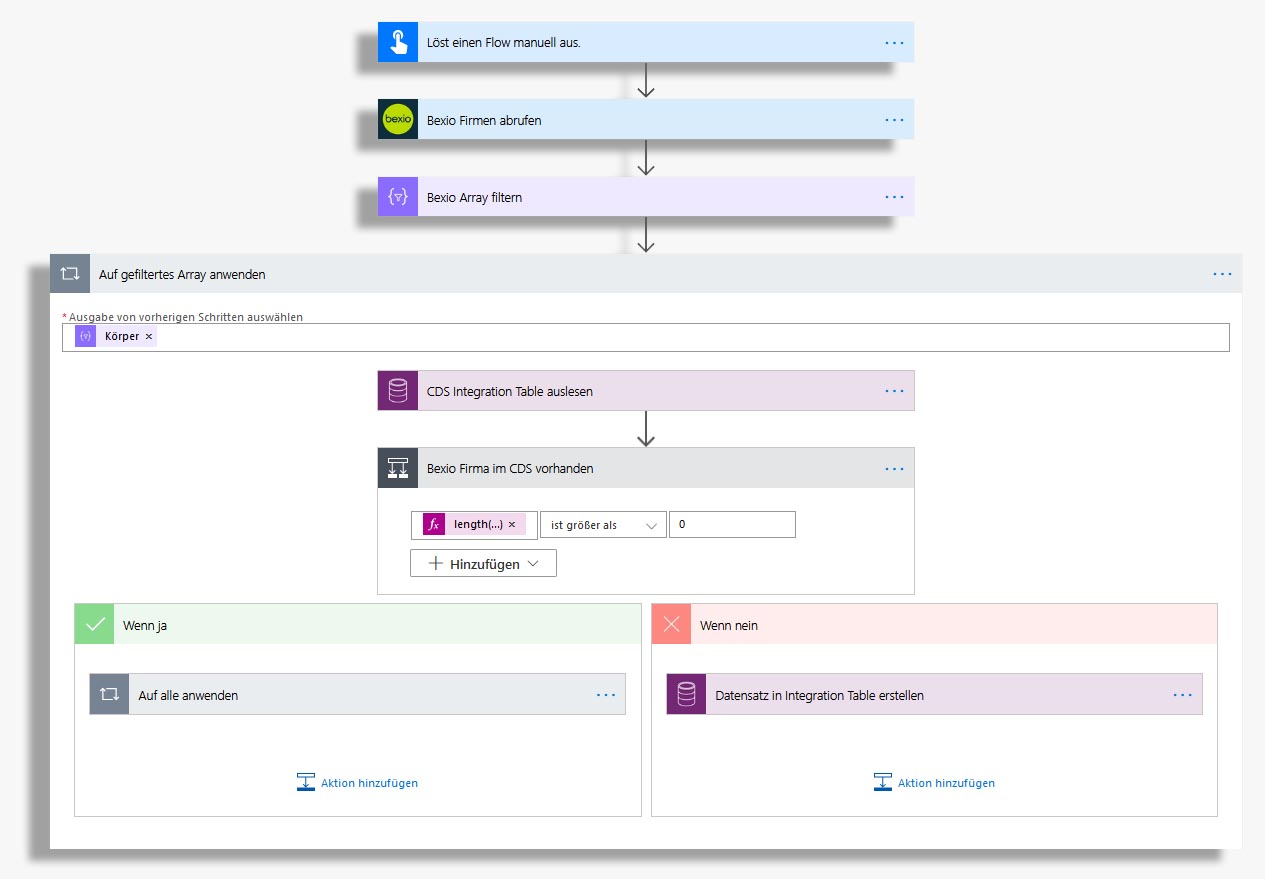Click the 'Wenn nein' branch header text
Screen dimensions: 1265x879
coord(729,625)
